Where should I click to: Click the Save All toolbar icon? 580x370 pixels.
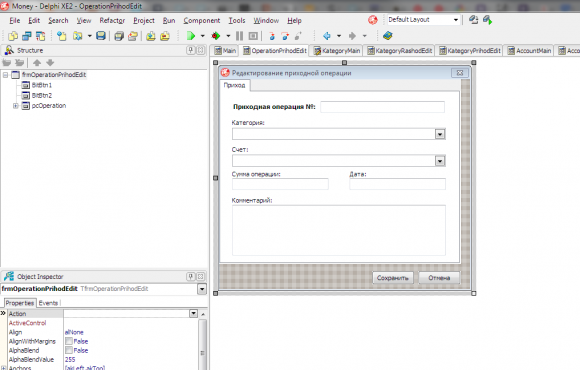tap(119, 36)
